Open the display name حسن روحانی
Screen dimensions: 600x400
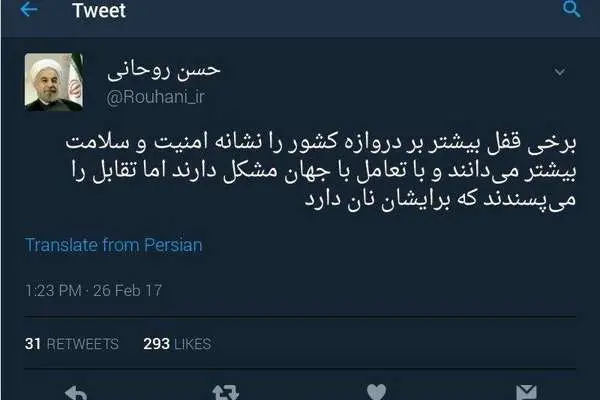pyautogui.click(x=164, y=71)
